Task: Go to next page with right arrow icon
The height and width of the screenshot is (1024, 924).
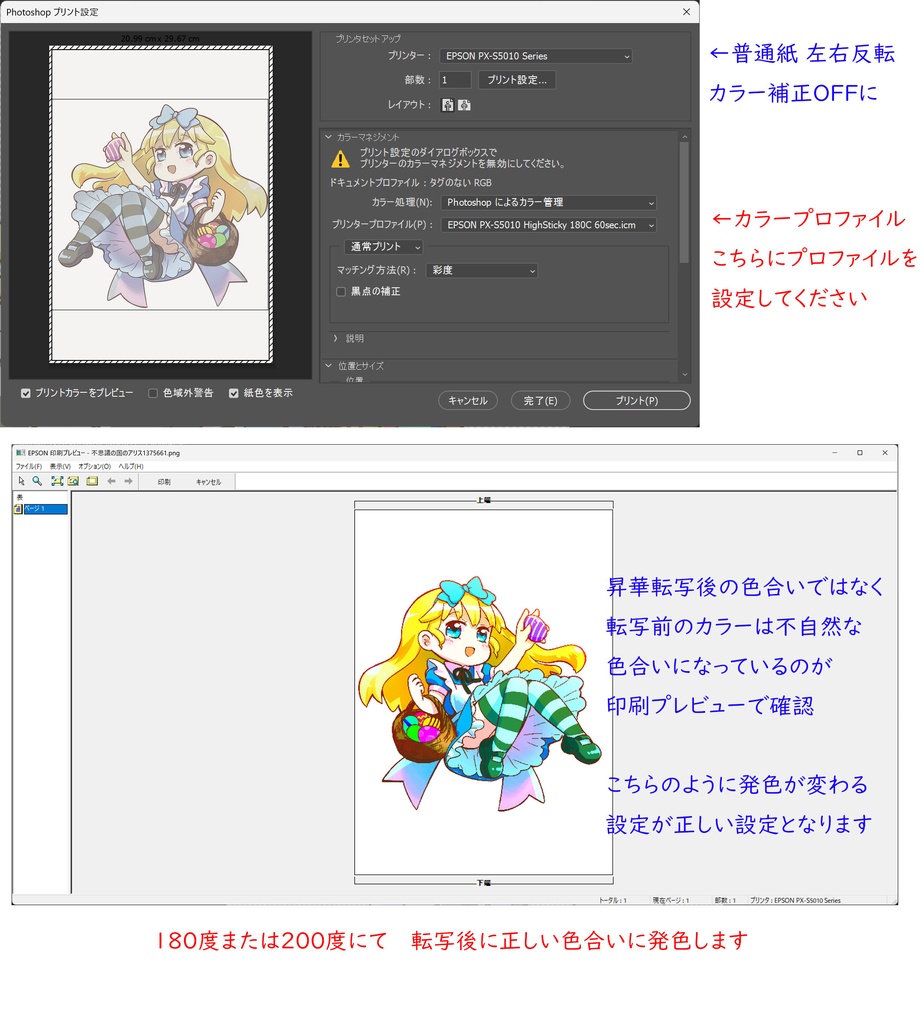Action: tap(129, 481)
